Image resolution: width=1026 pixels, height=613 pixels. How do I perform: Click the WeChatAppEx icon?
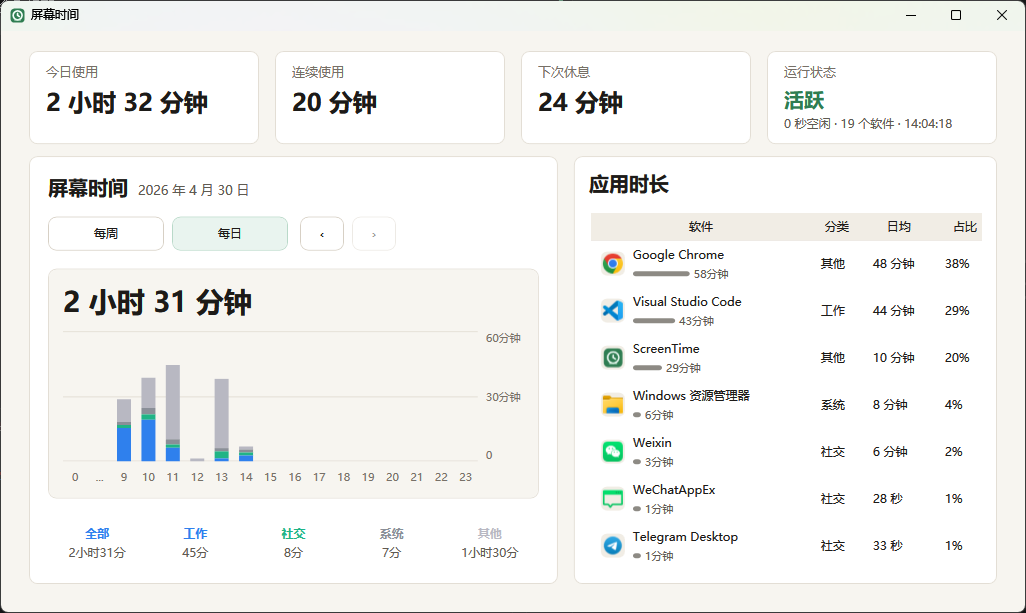(x=613, y=498)
